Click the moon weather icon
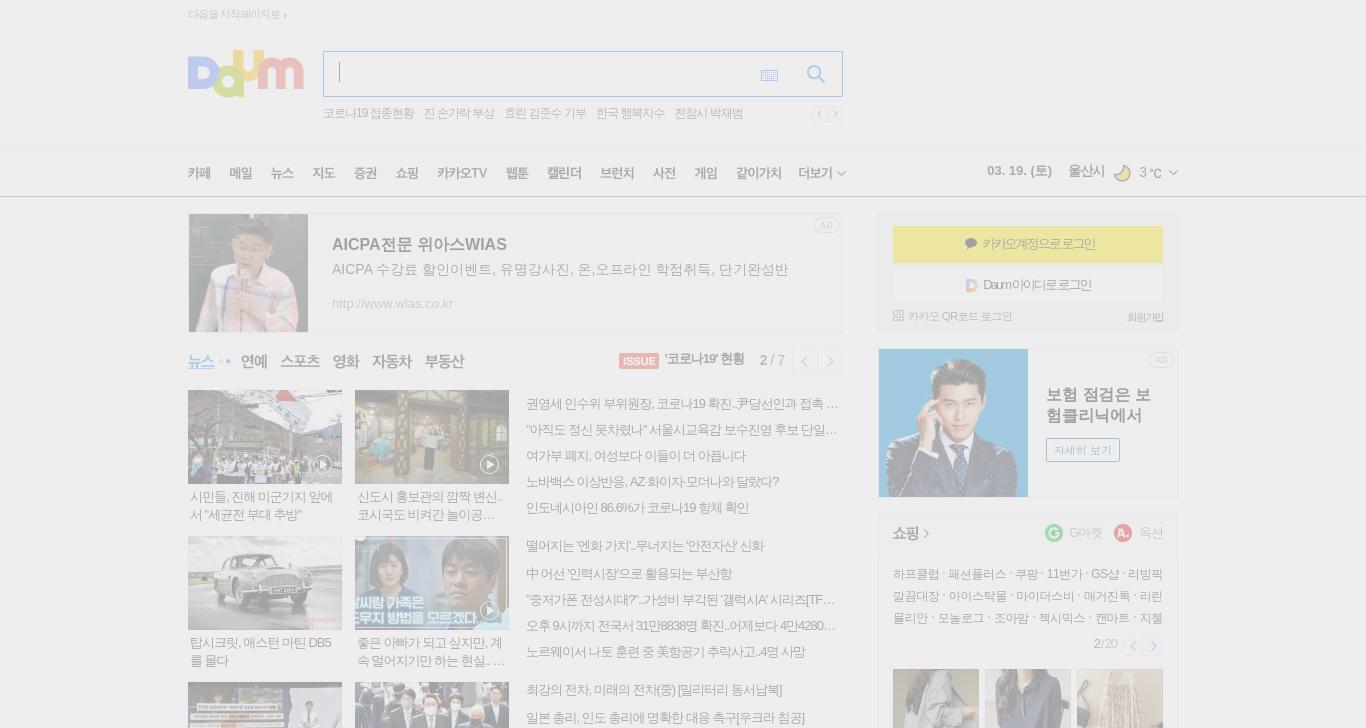This screenshot has width=1366, height=728. (1122, 173)
